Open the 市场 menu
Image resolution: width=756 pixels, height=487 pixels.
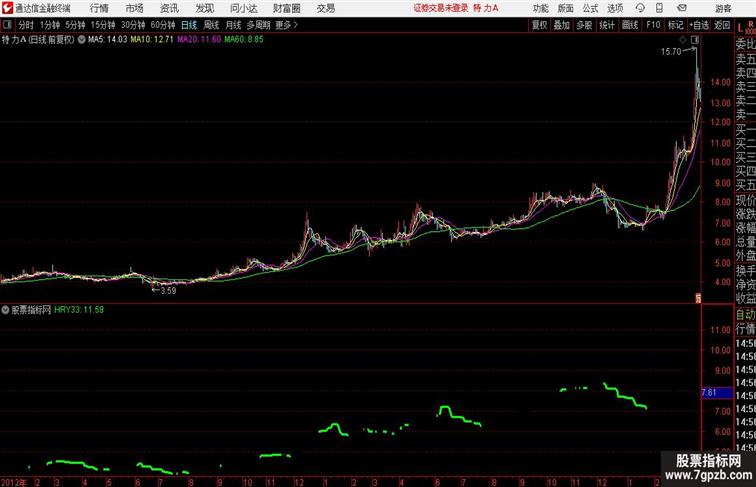point(135,8)
